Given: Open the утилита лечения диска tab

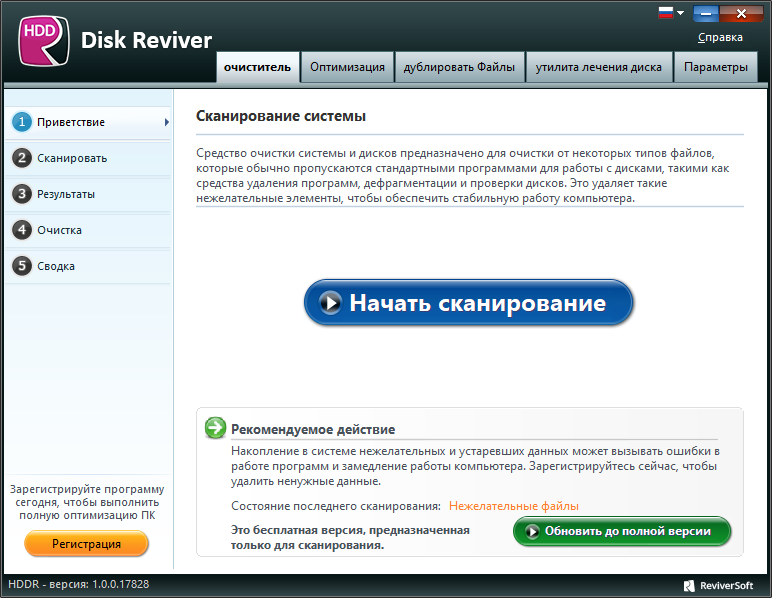Looking at the screenshot, I should [599, 67].
